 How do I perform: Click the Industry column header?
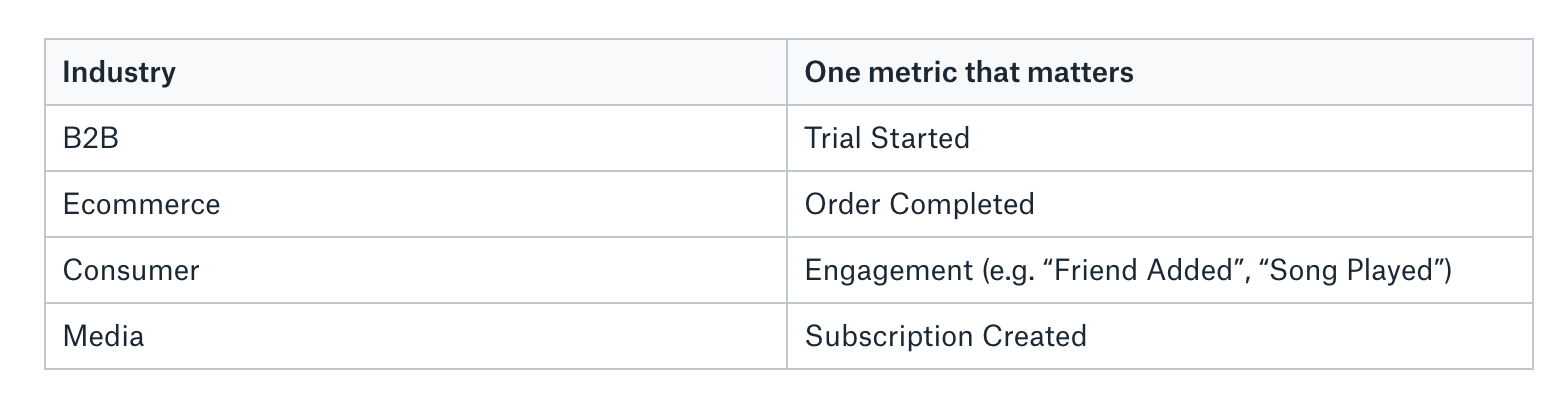click(x=118, y=72)
